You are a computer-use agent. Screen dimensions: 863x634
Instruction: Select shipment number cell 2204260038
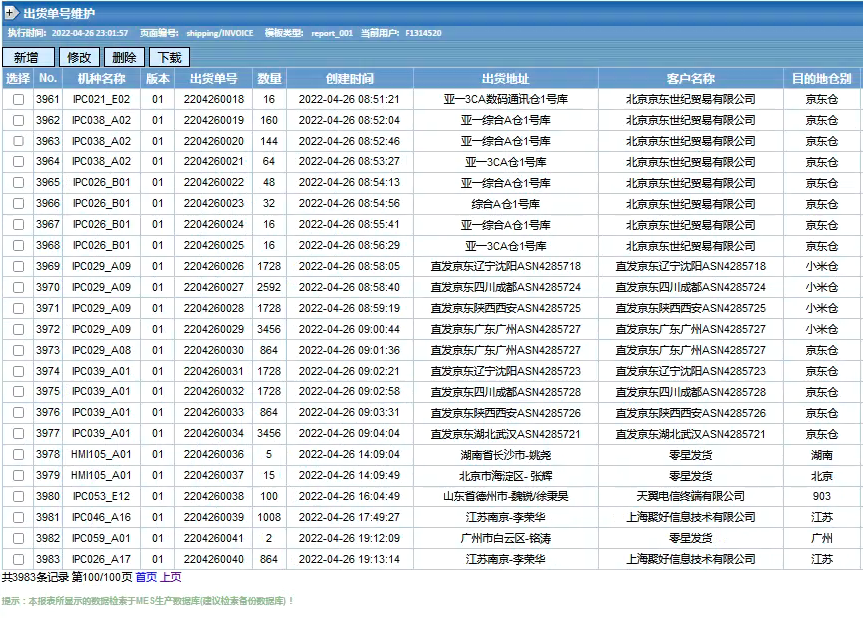[x=213, y=497]
